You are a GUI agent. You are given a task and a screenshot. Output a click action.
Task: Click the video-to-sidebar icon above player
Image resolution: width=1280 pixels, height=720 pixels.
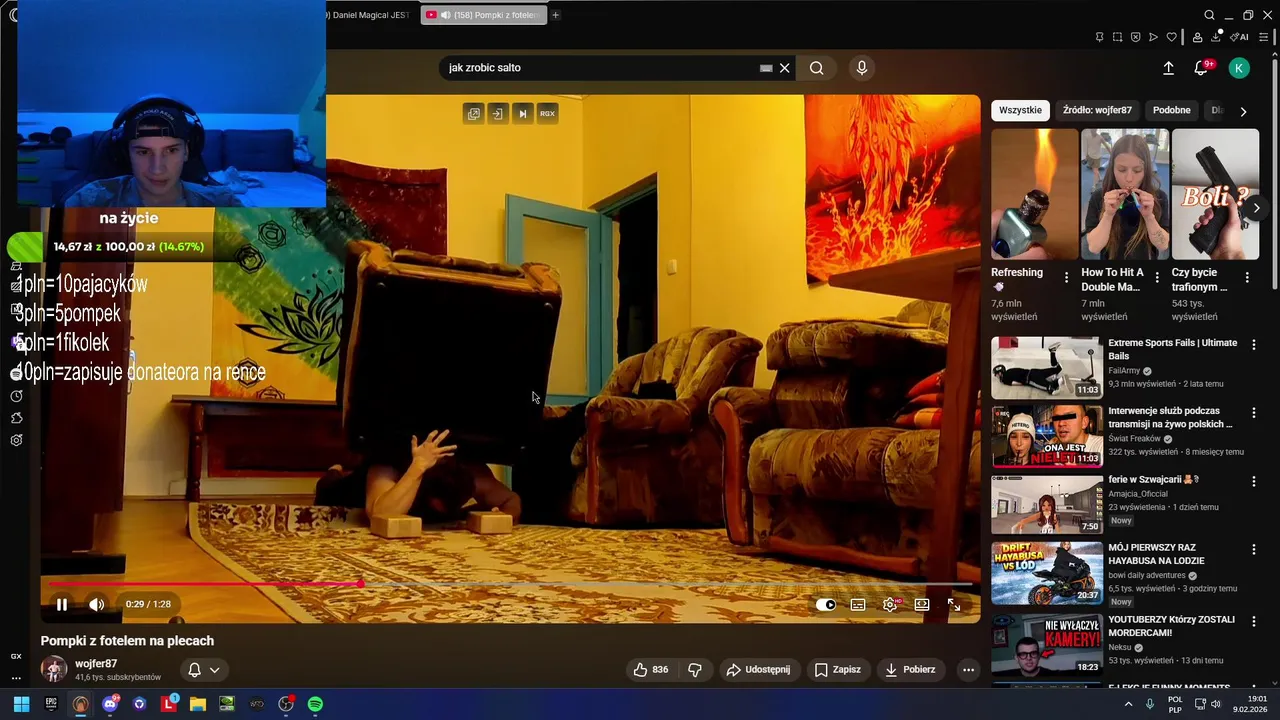tap(498, 114)
